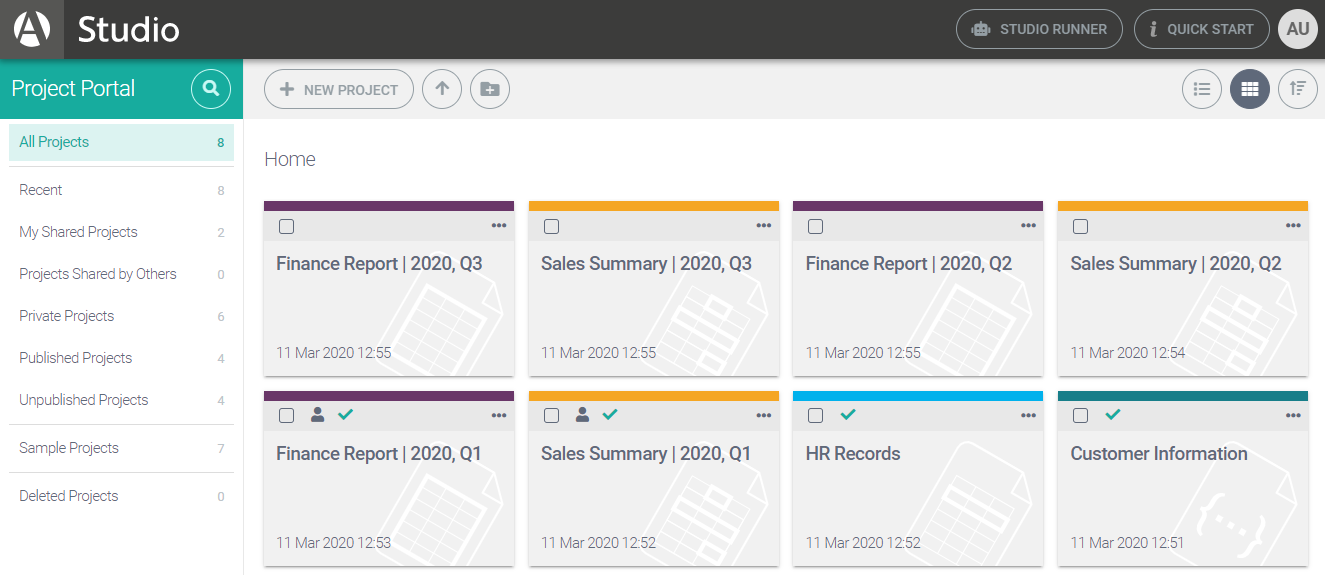Image resolution: width=1325 pixels, height=575 pixels.
Task: Select Private Projects in the sidebar
Action: (67, 316)
